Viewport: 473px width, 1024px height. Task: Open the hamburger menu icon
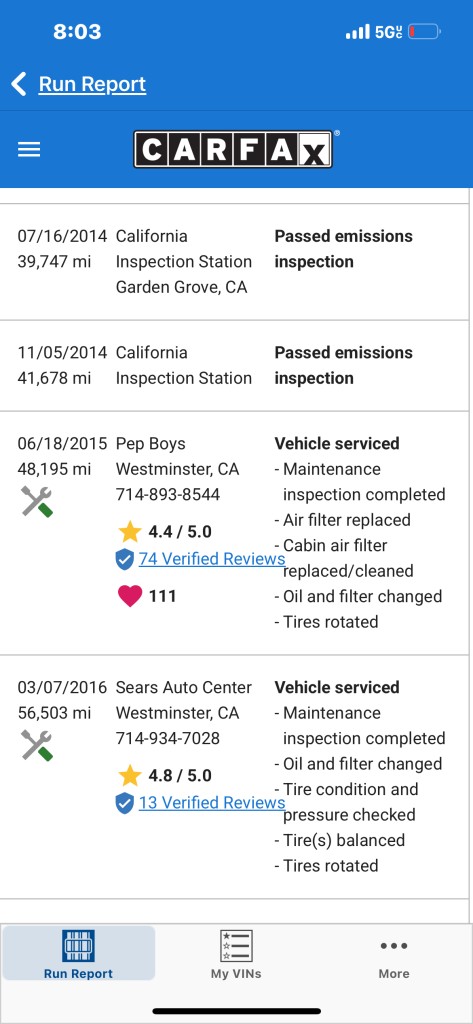tap(29, 150)
